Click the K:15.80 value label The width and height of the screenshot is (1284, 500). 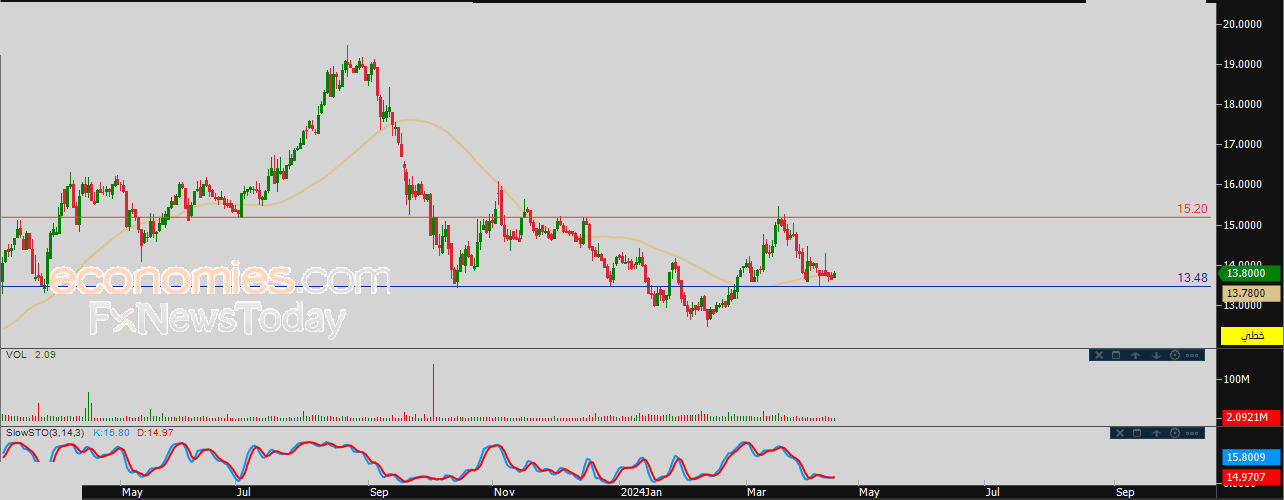[112, 432]
